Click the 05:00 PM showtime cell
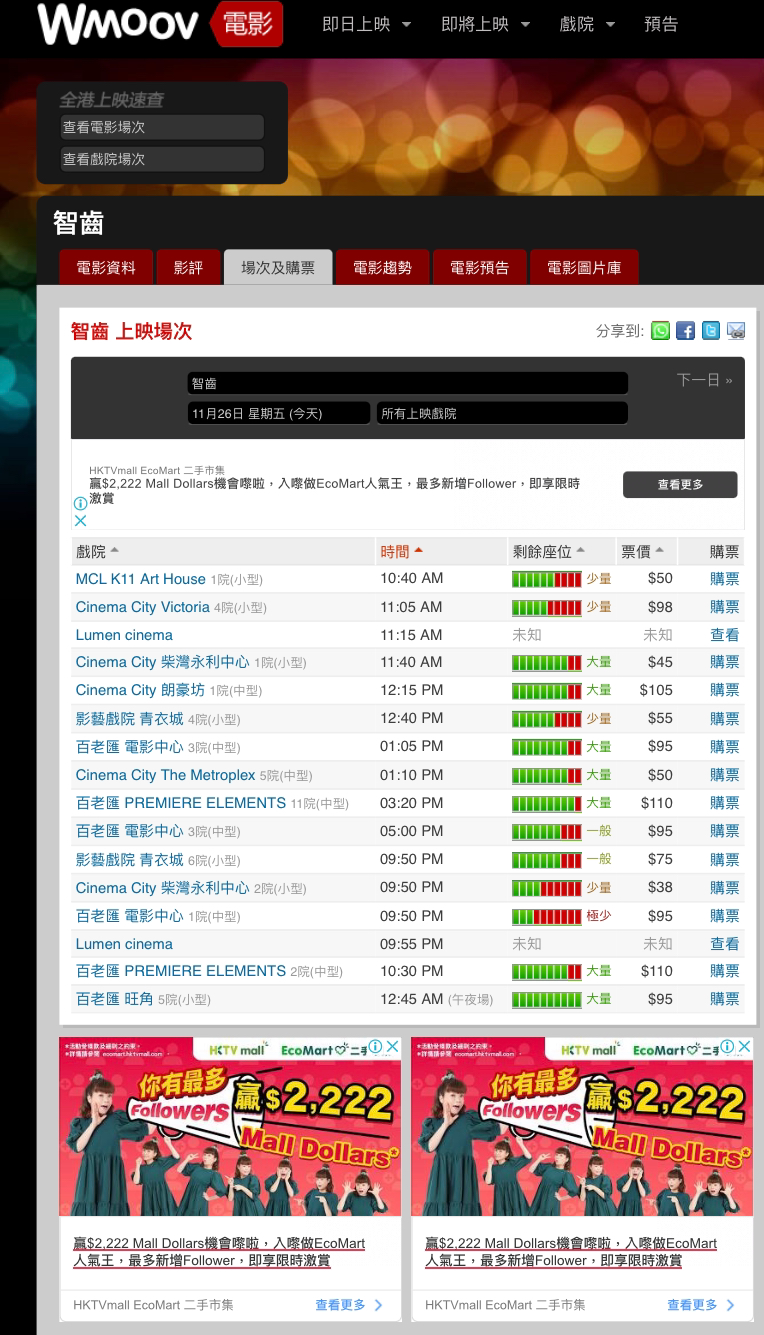 (x=411, y=831)
